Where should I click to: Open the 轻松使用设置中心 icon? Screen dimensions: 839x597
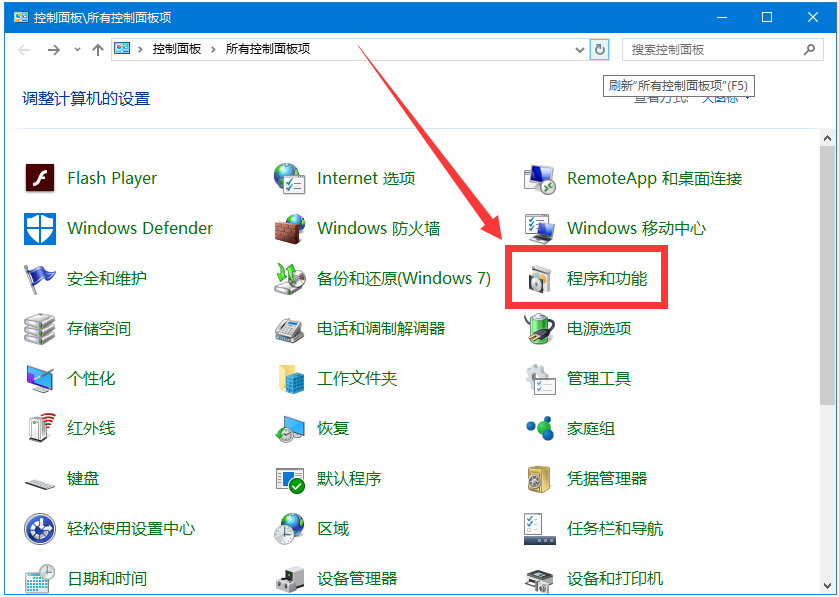(x=40, y=529)
